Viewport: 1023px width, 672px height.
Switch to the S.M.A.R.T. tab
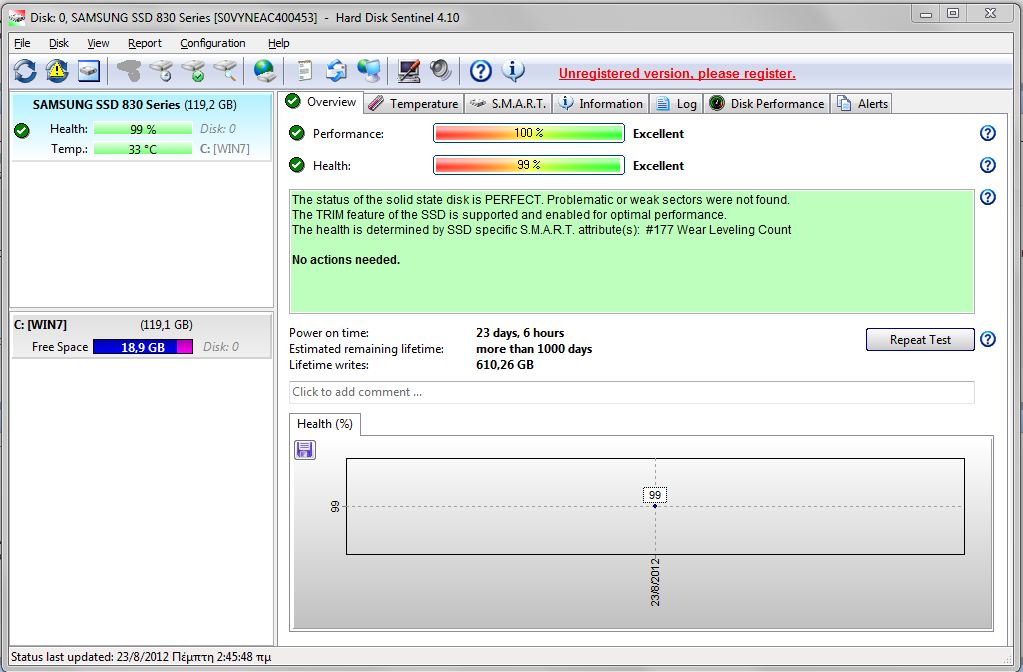tap(508, 104)
